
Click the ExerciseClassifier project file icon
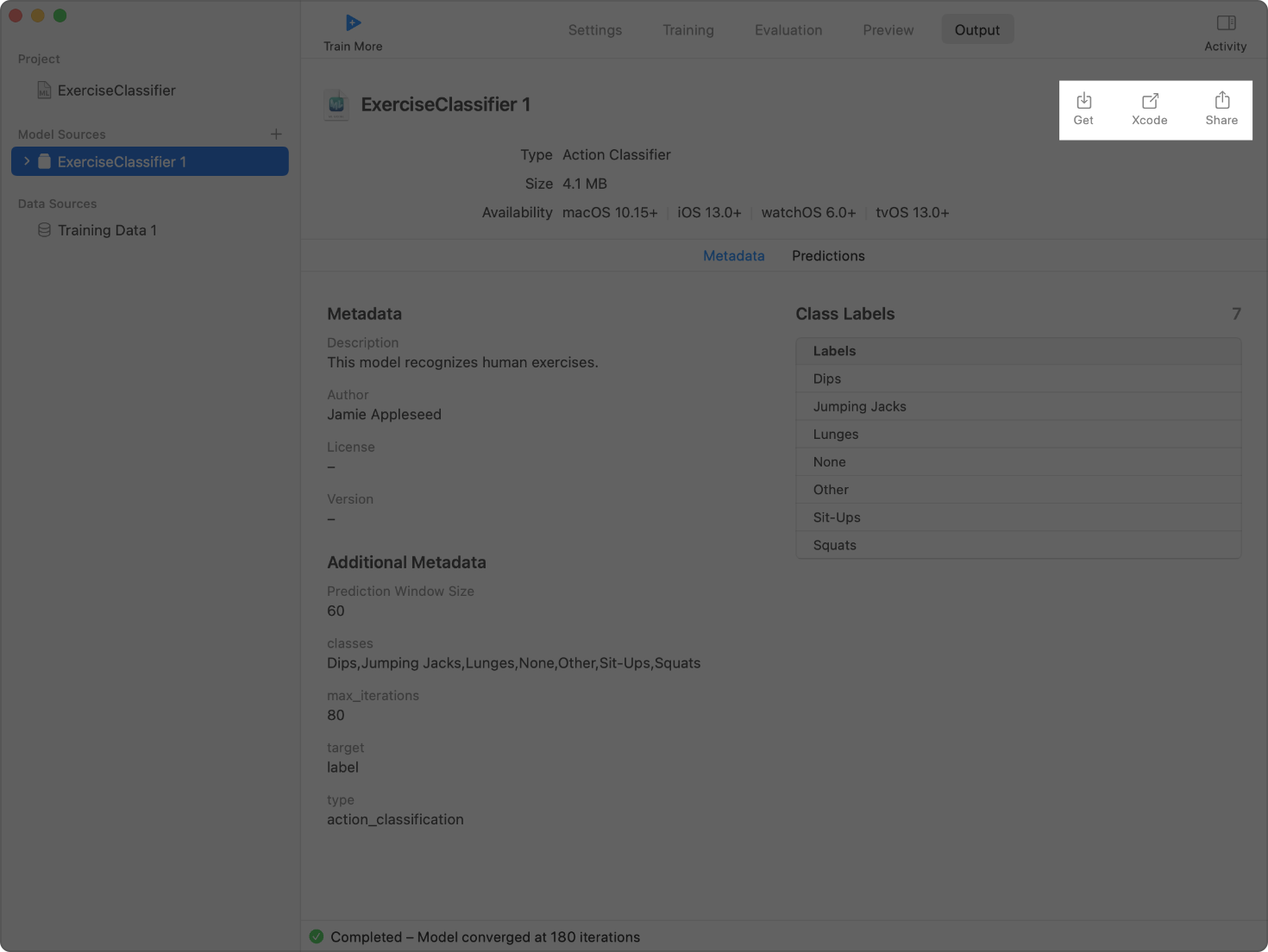pyautogui.click(x=44, y=91)
